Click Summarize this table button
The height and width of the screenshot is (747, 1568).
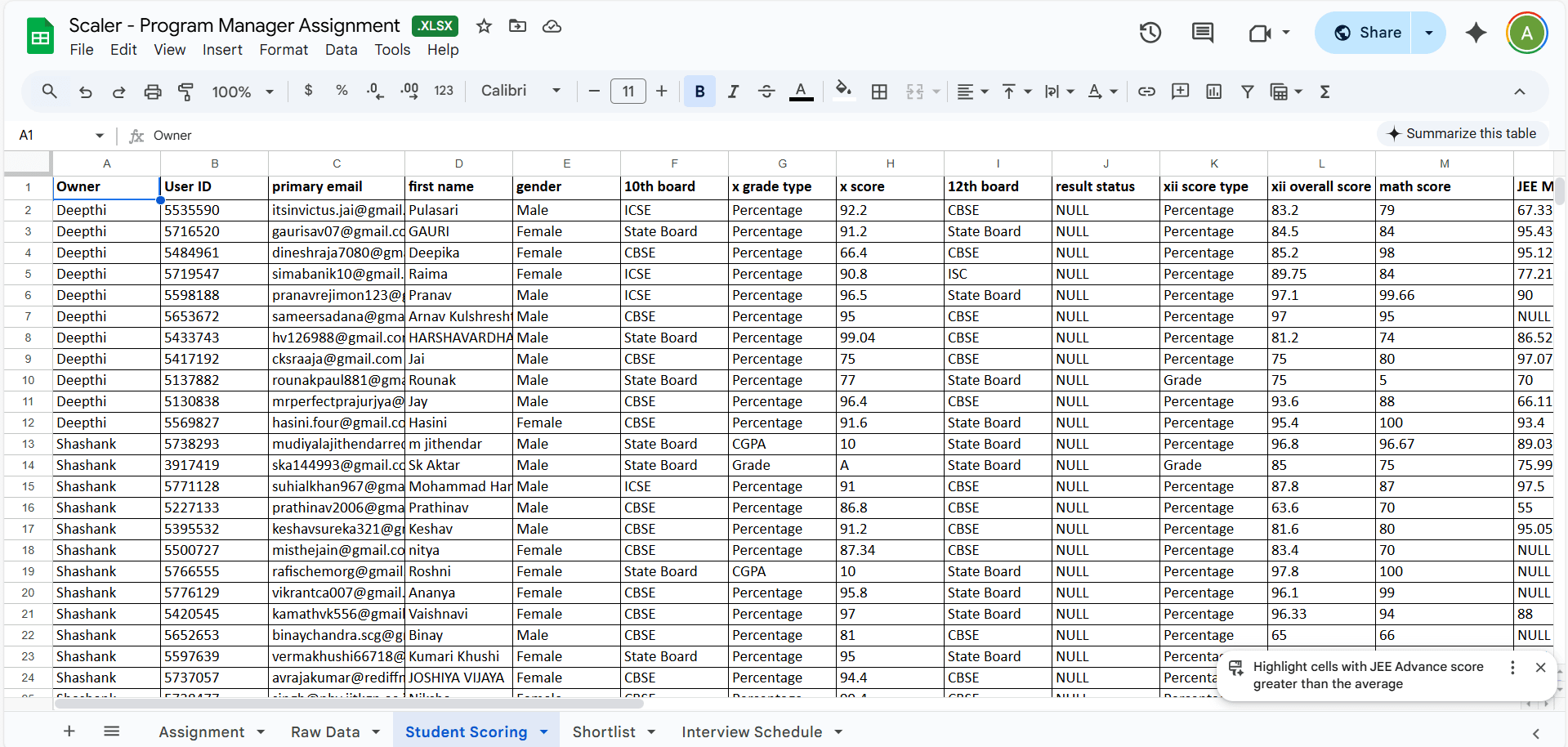click(x=1462, y=133)
